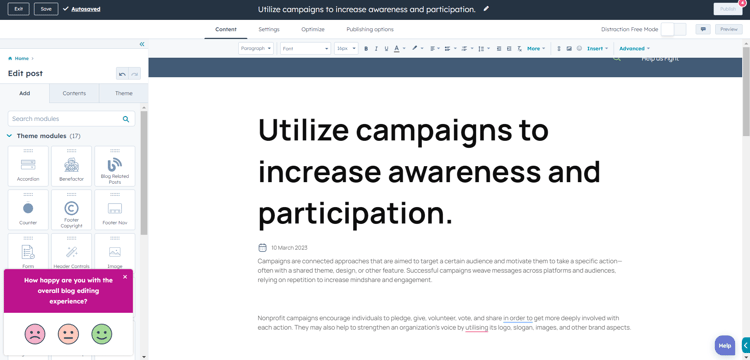750x360 pixels.
Task: Collapse the Theme modules section
Action: click(9, 136)
